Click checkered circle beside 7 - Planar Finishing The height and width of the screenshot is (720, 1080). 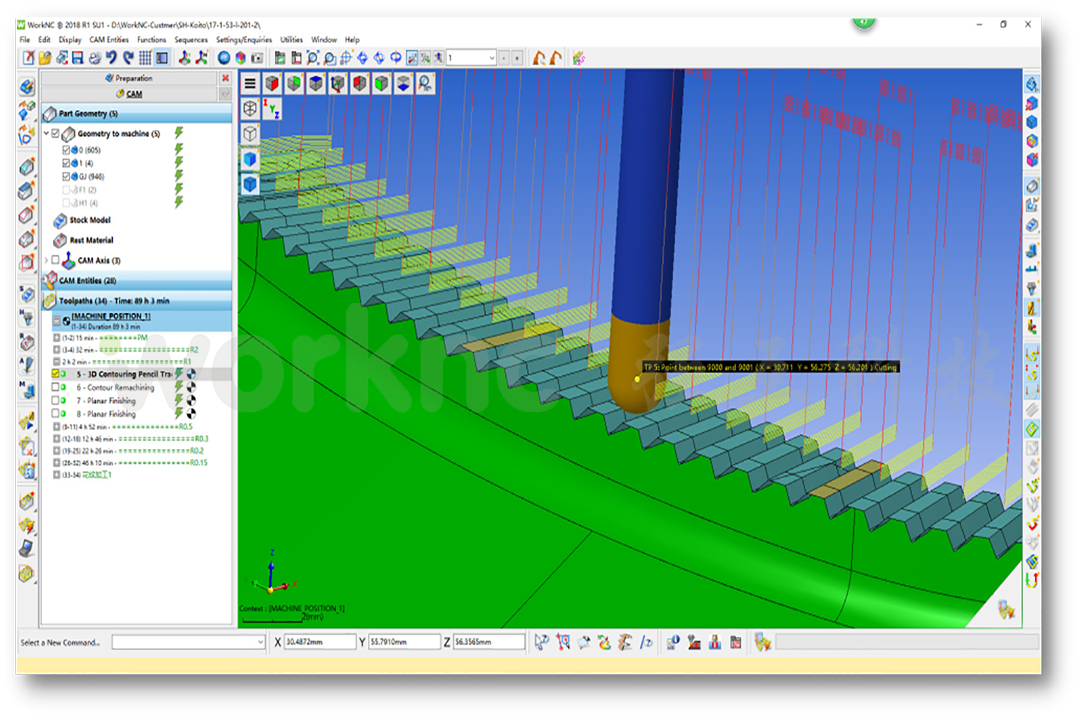pos(191,401)
